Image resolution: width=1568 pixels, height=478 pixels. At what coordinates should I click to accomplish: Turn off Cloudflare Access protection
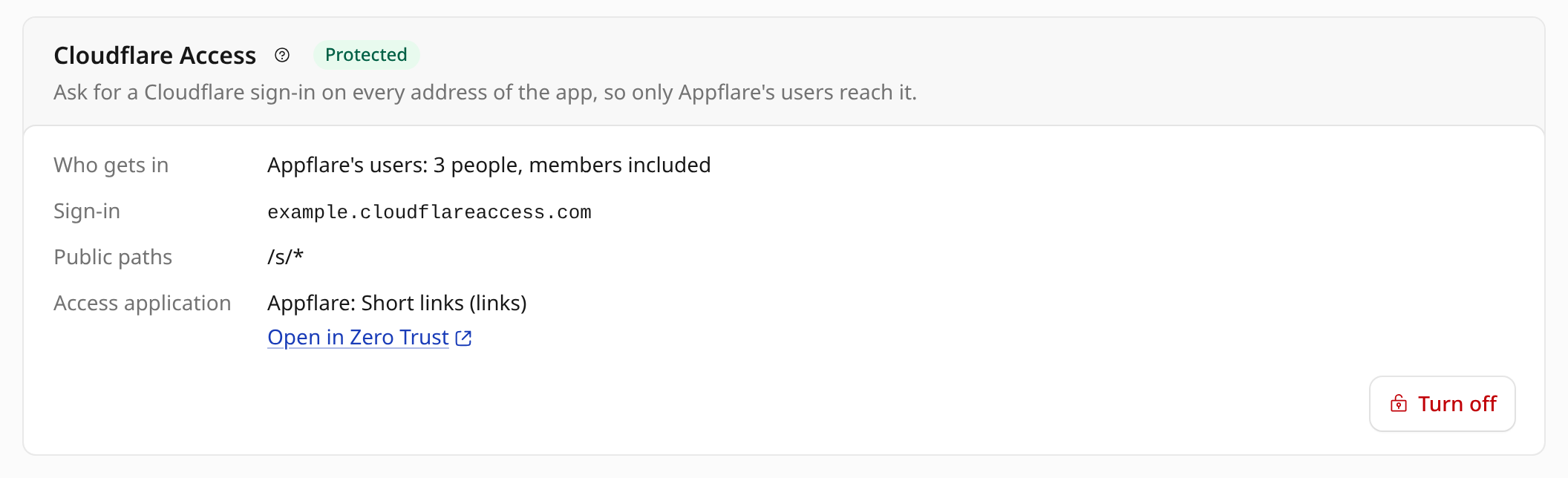pos(1442,404)
